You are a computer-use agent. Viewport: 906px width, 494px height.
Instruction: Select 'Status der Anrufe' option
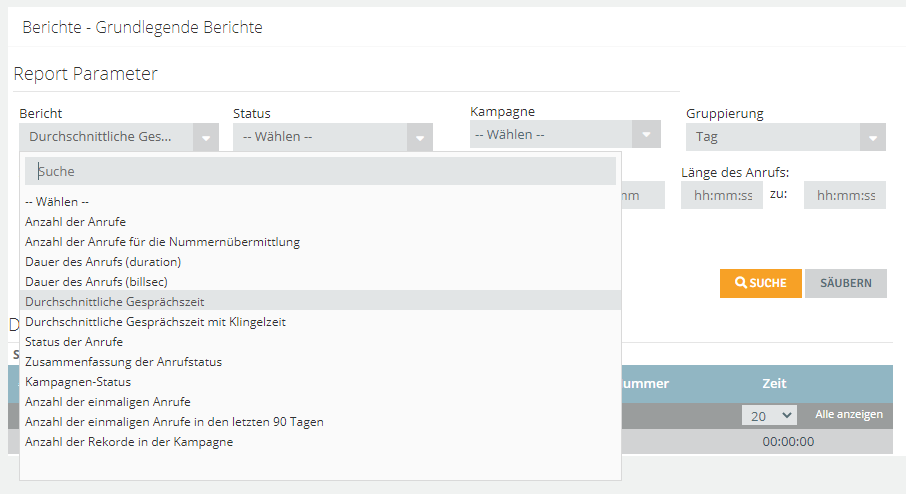320,342
